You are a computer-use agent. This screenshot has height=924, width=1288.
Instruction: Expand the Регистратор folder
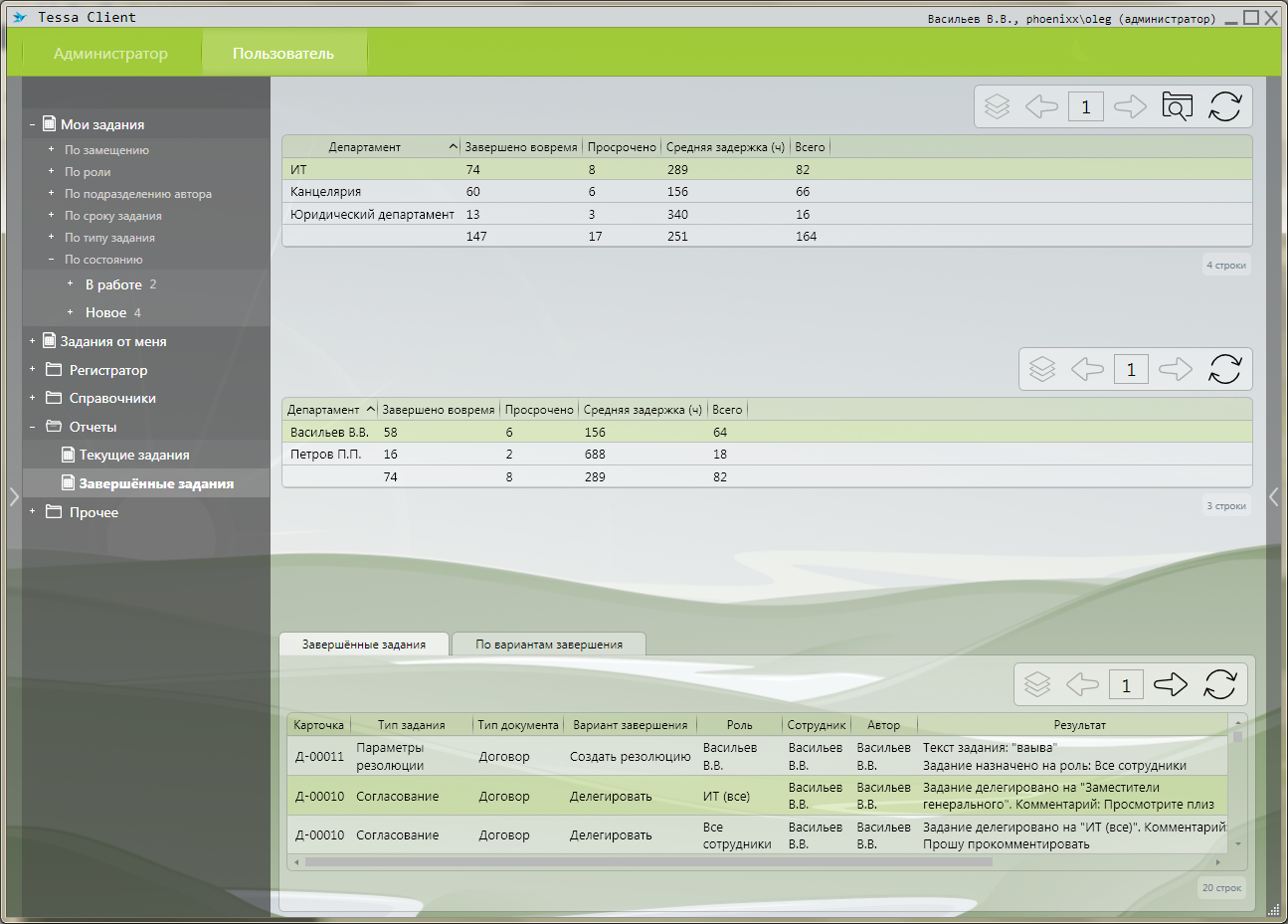tap(33, 370)
